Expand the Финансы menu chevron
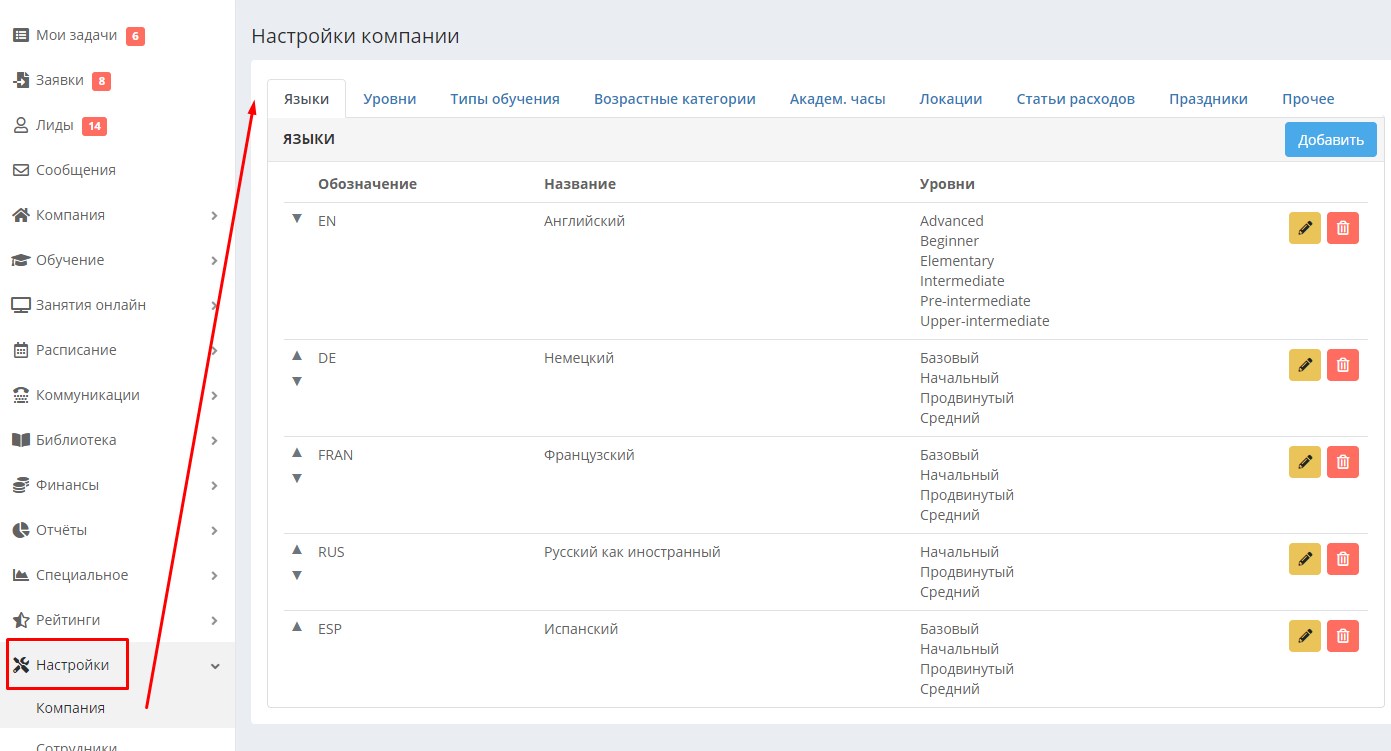Image resolution: width=1391 pixels, height=751 pixels. coord(215,485)
